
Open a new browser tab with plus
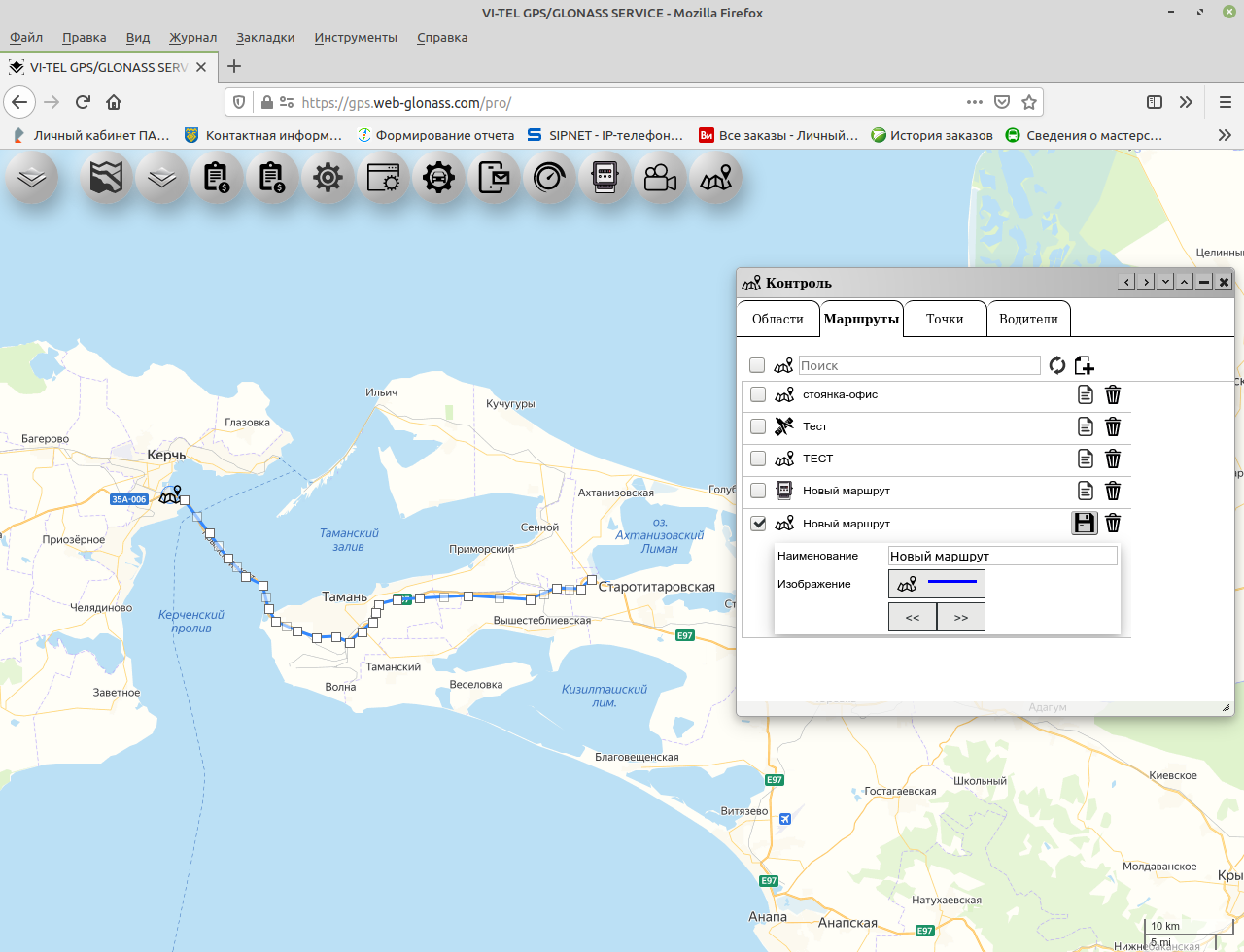point(233,66)
